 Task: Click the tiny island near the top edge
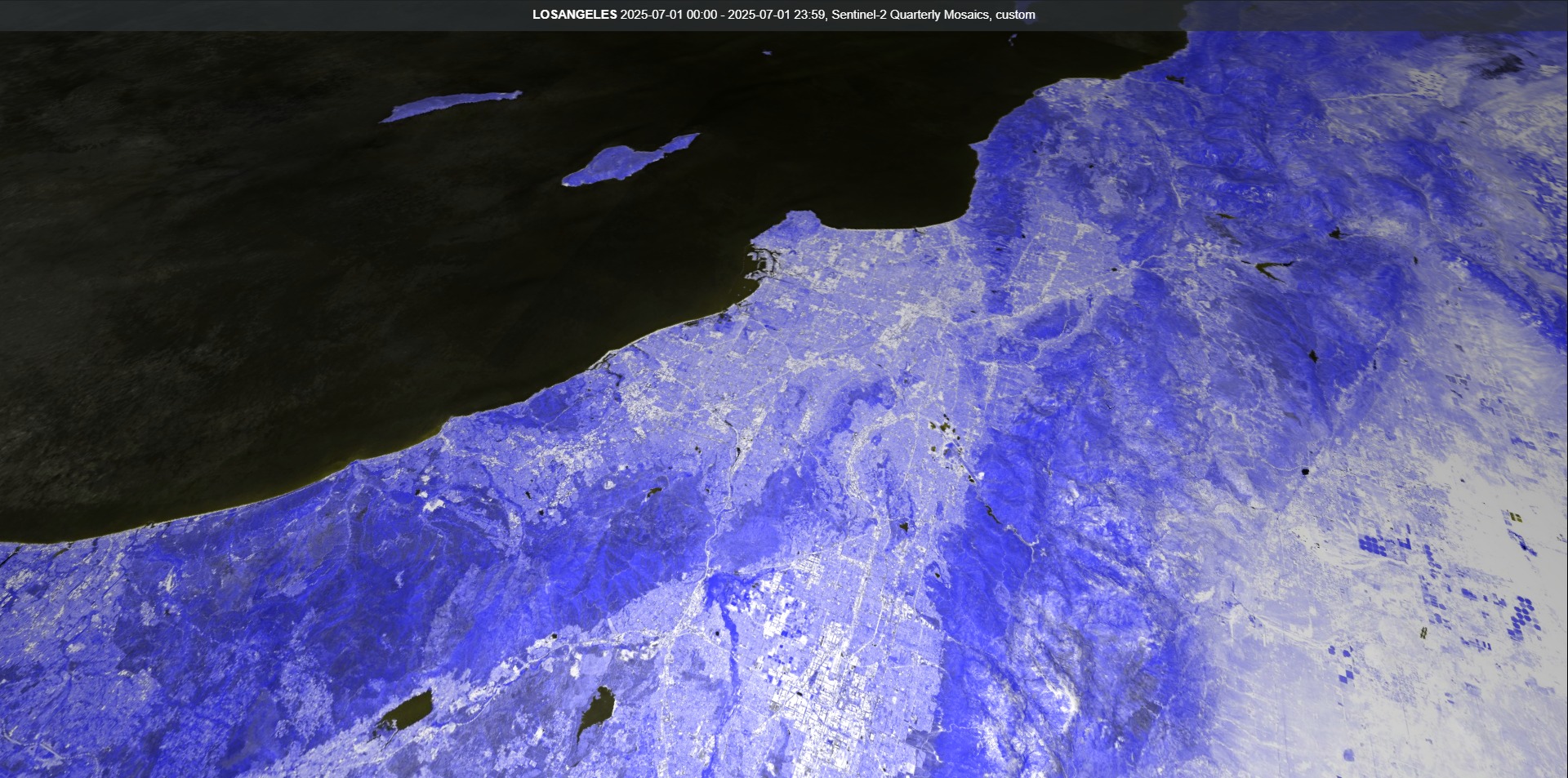(x=767, y=53)
